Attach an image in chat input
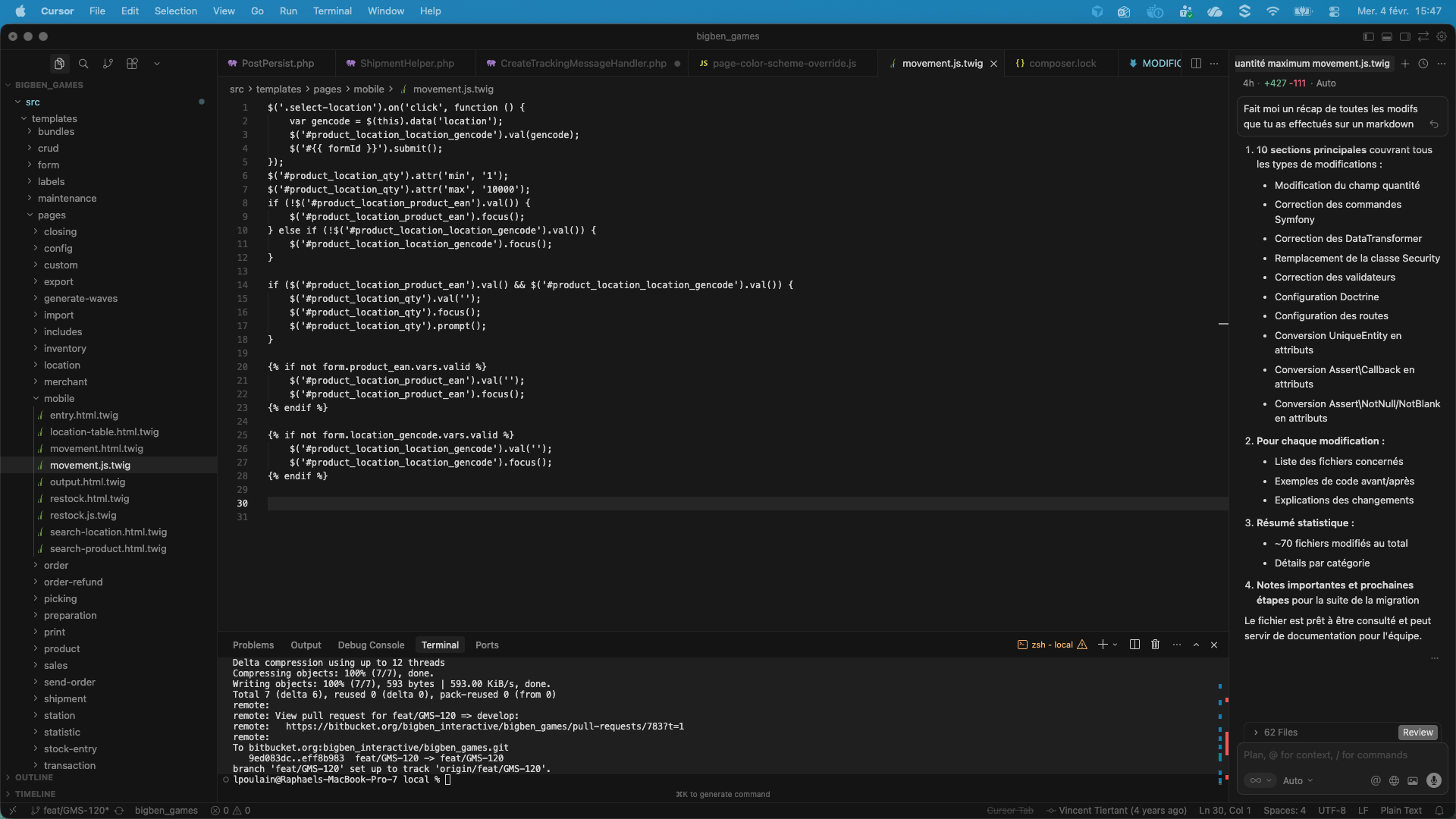Image resolution: width=1456 pixels, height=819 pixels. click(x=1413, y=780)
